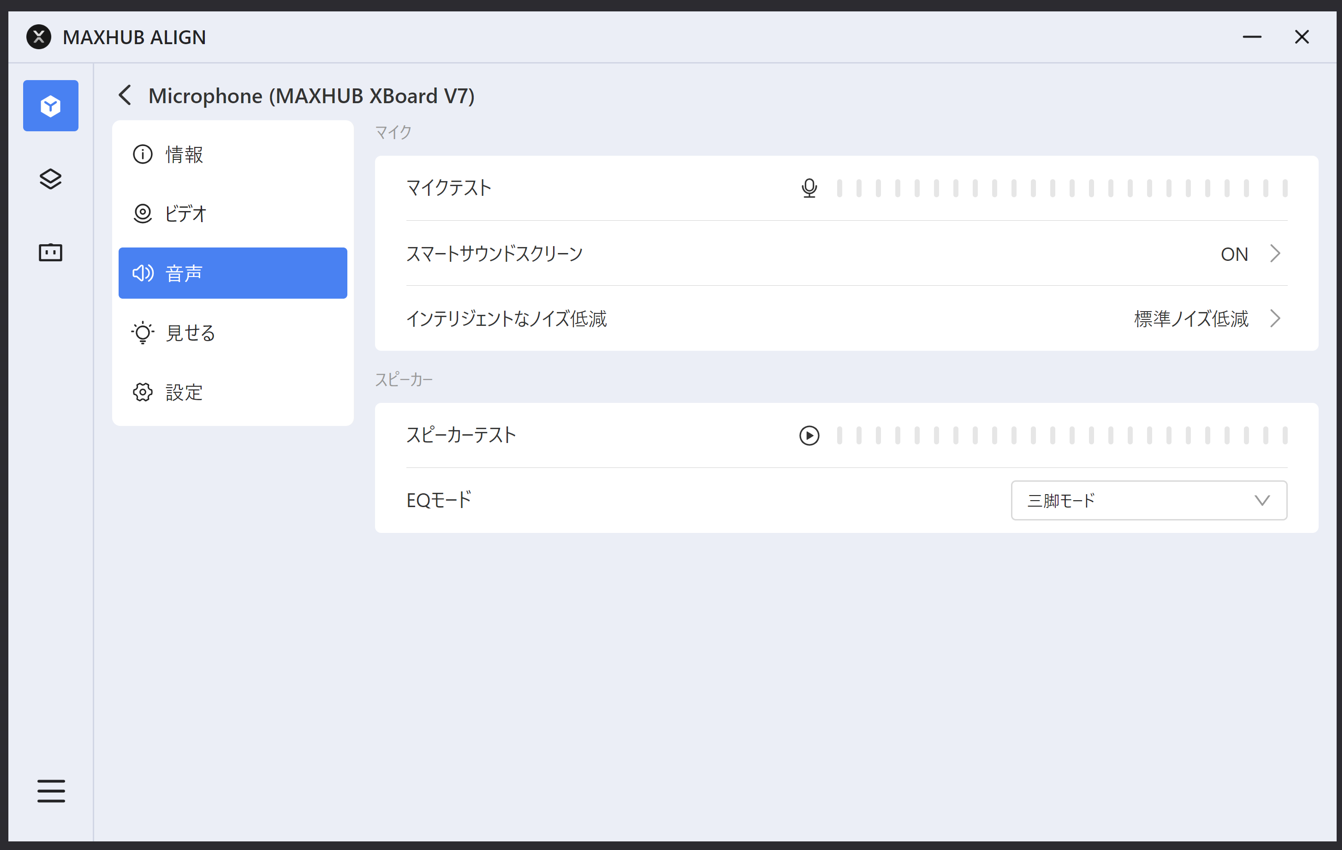Click the マイクテスト level meter
This screenshot has width=1342, height=850.
1062,188
